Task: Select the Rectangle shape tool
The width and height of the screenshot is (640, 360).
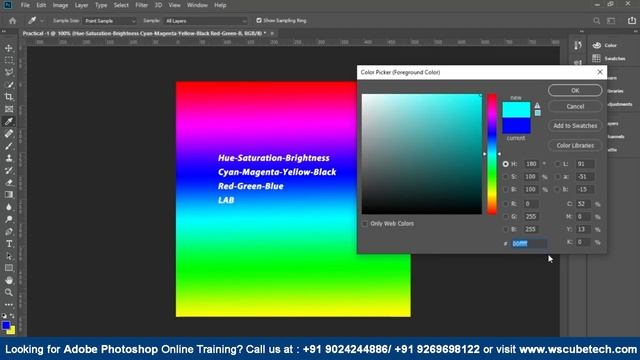Action: click(9, 268)
